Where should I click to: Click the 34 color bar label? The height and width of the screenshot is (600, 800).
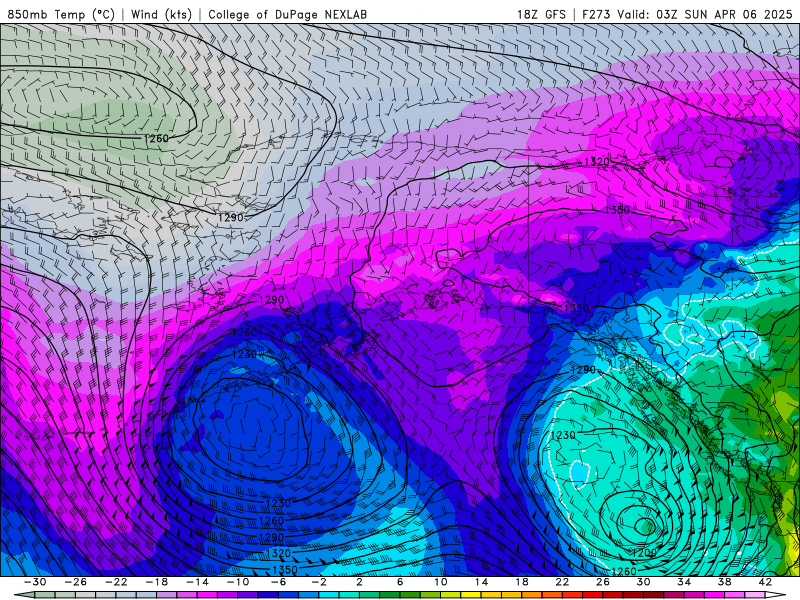684,582
